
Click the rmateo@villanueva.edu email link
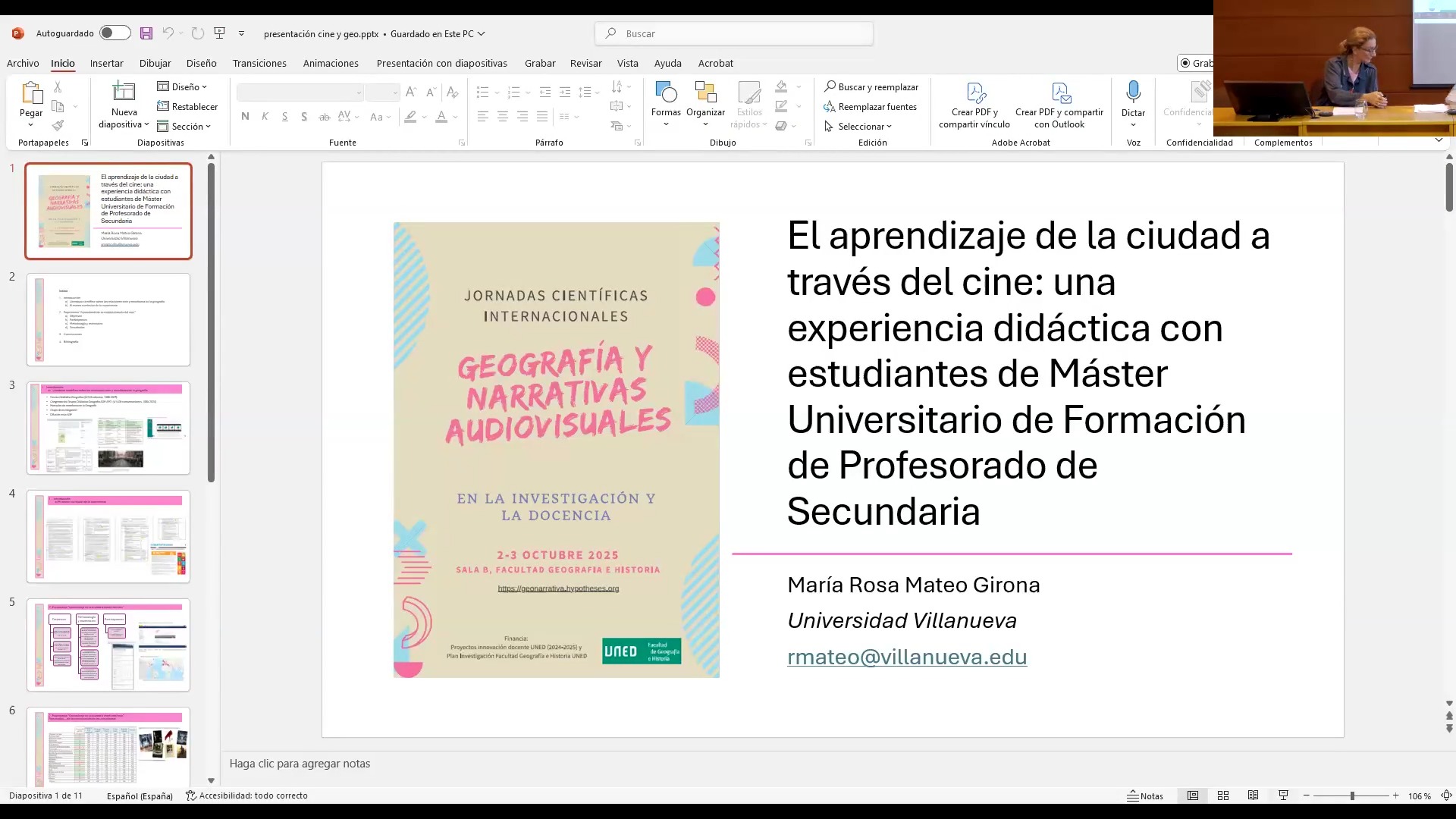pos(907,657)
